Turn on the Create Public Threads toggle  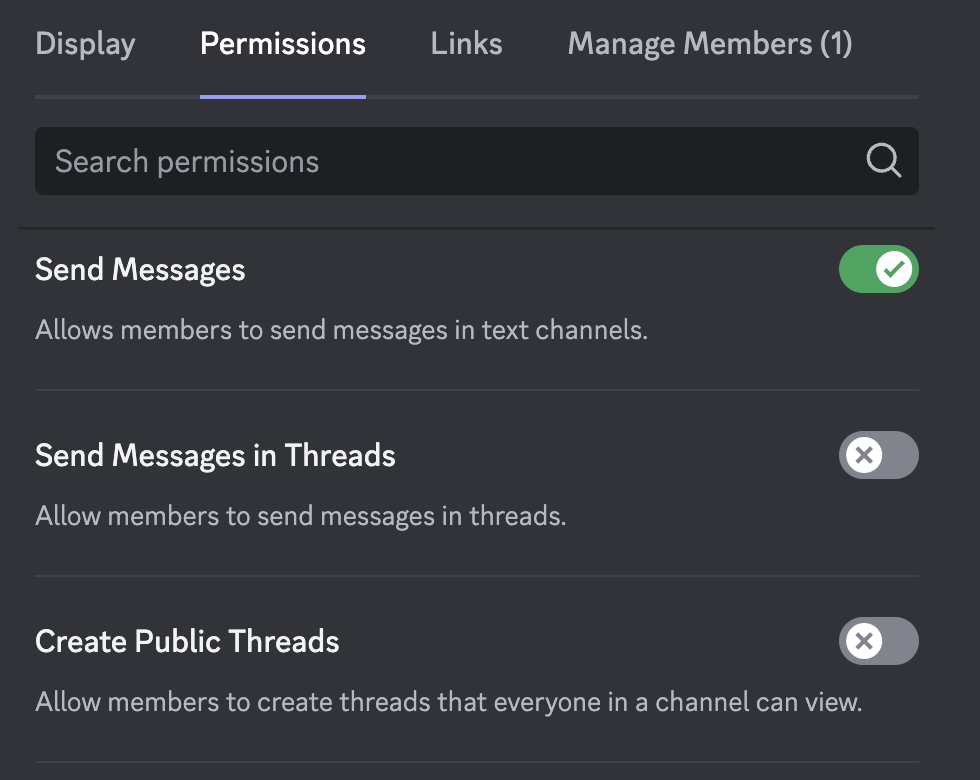[x=879, y=641]
